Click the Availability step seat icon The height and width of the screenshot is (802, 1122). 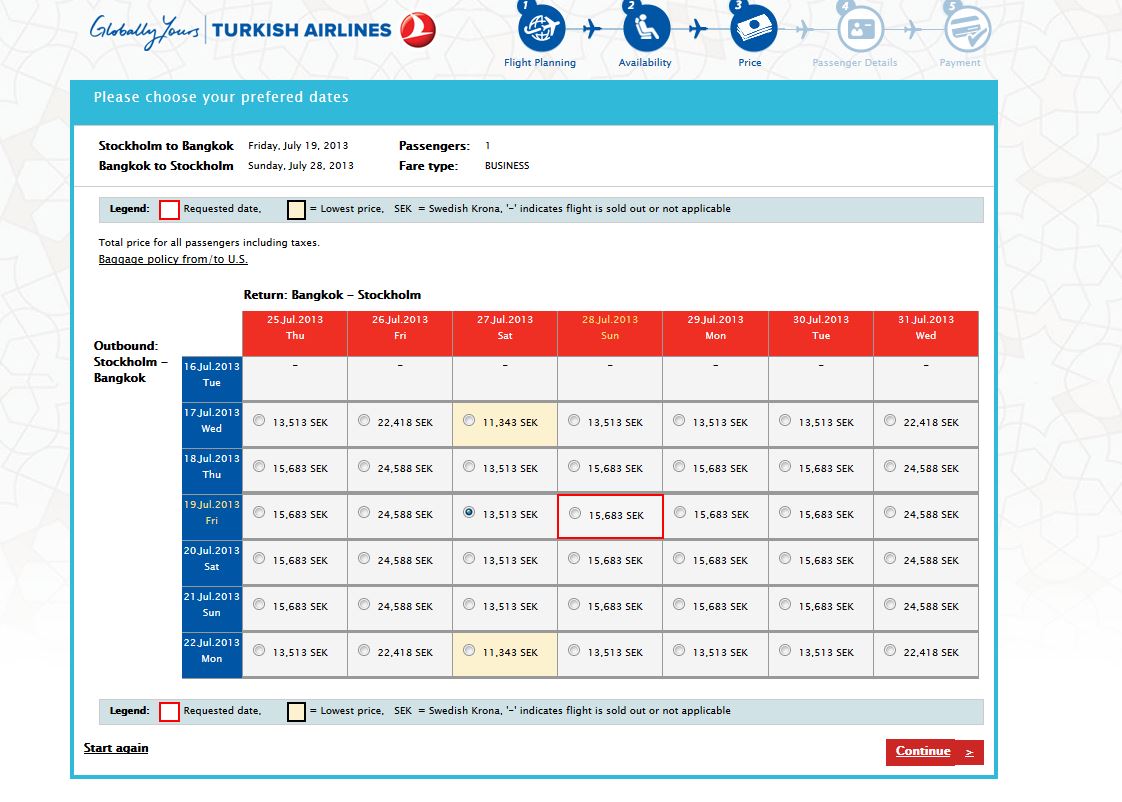(645, 30)
